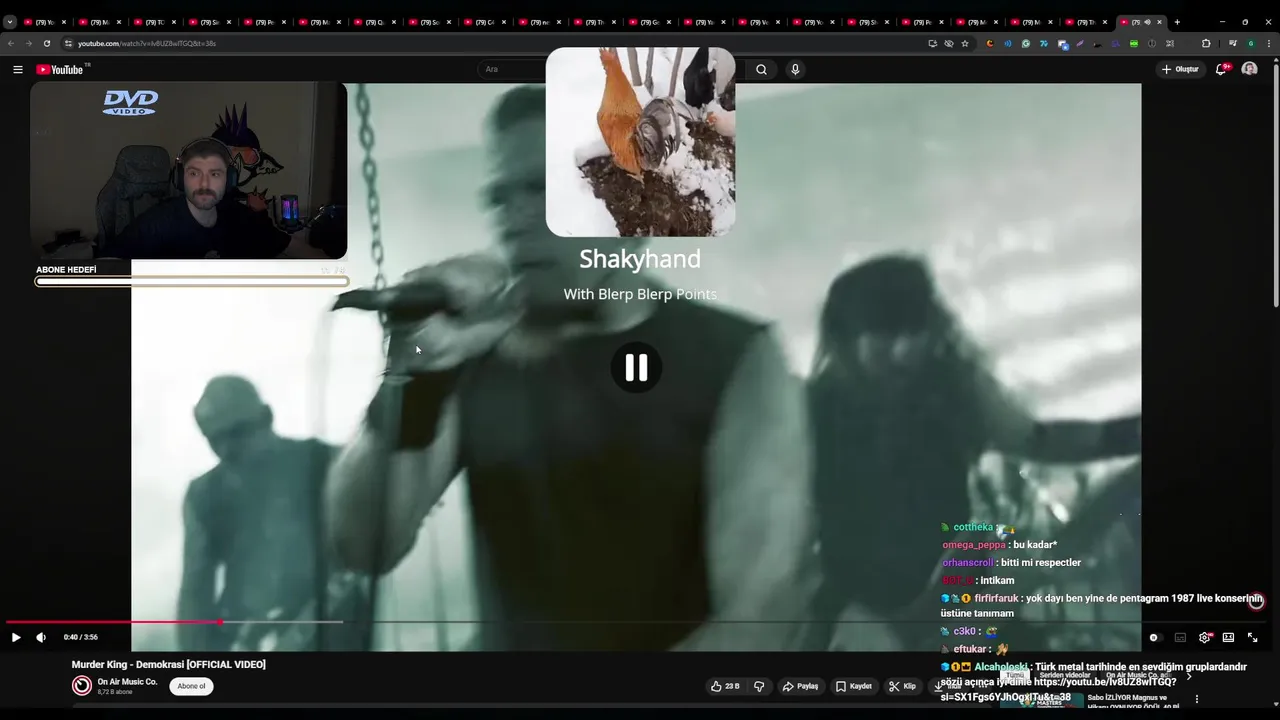Image resolution: width=1280 pixels, height=720 pixels.
Task: Create a clip with the Klip button
Action: pos(902,686)
